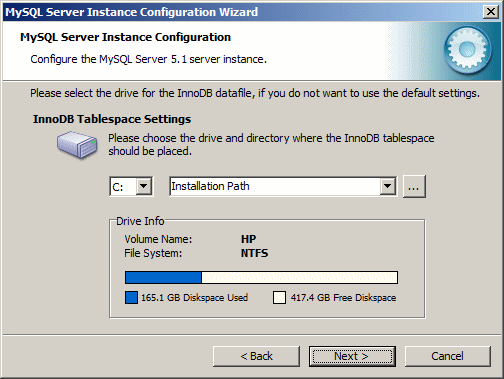This screenshot has height=379, width=504.
Task: Go back with the Back button
Action: pyautogui.click(x=256, y=356)
